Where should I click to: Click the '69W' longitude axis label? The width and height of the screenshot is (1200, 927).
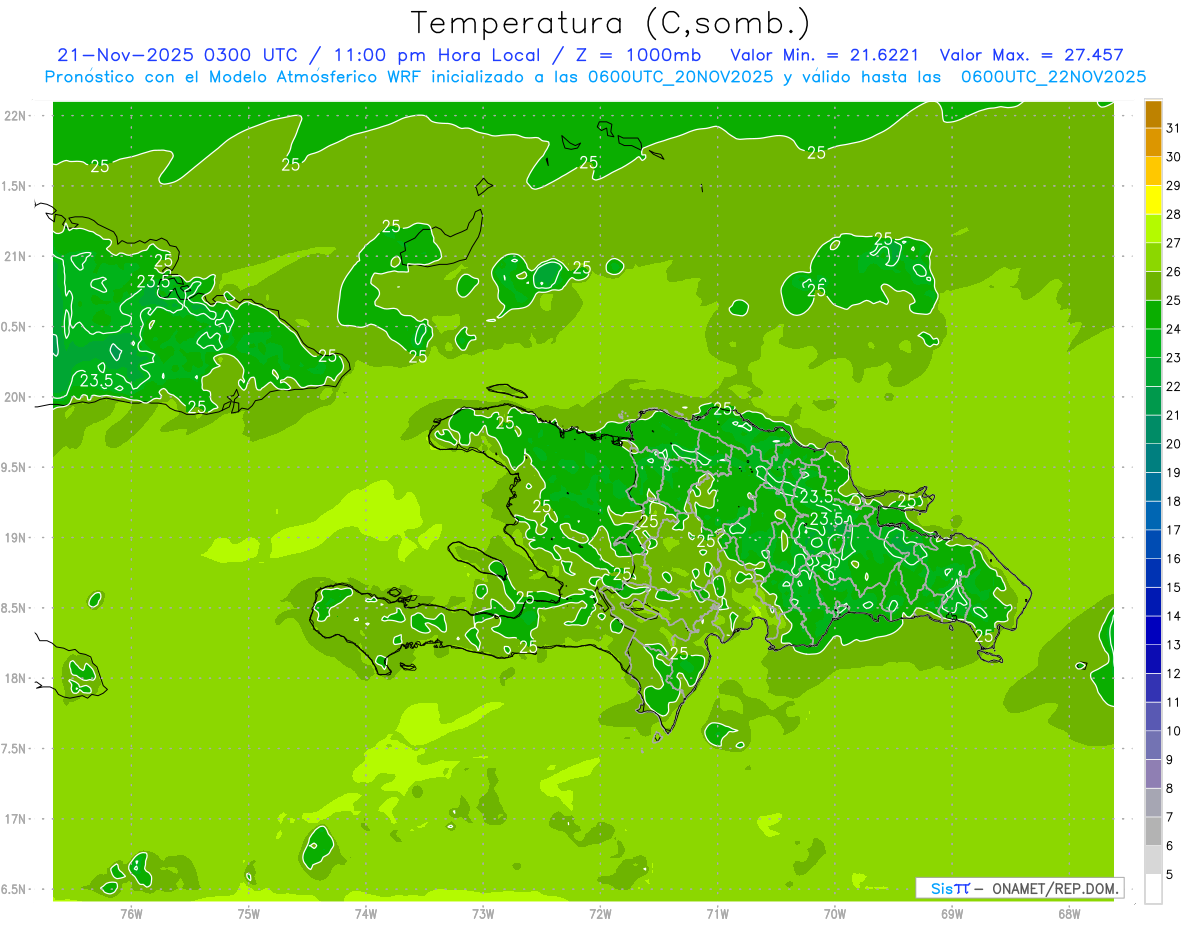pos(952,913)
